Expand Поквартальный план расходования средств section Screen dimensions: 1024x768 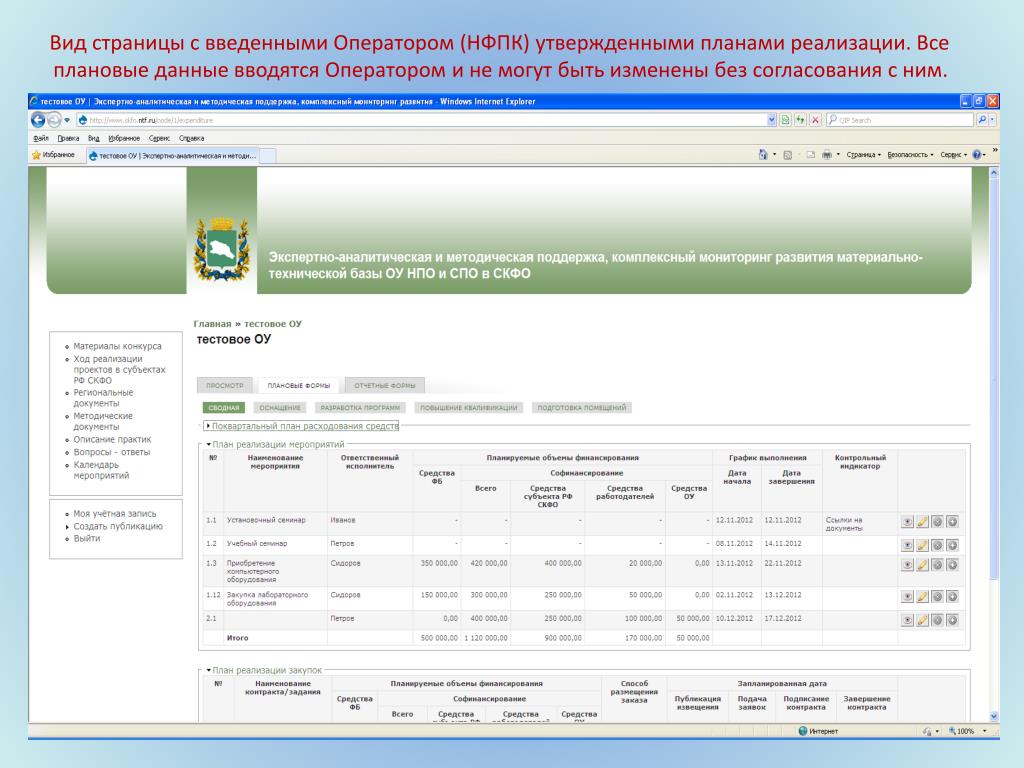(x=302, y=426)
